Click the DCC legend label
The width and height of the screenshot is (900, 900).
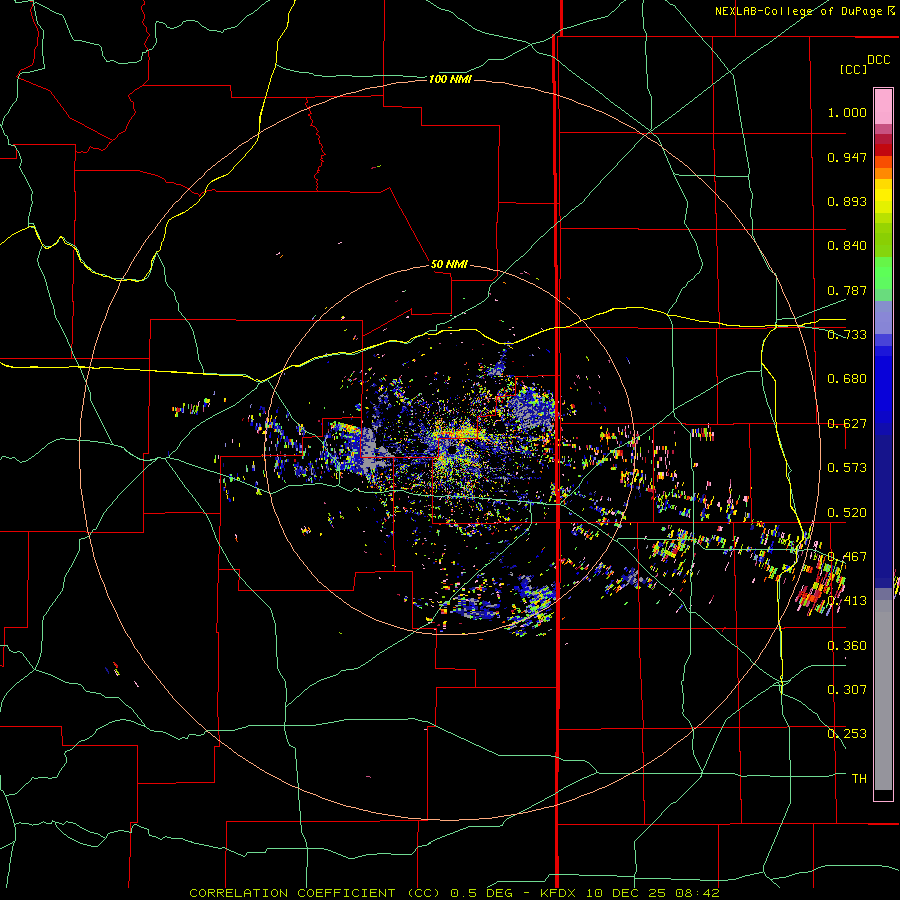[x=878, y=60]
